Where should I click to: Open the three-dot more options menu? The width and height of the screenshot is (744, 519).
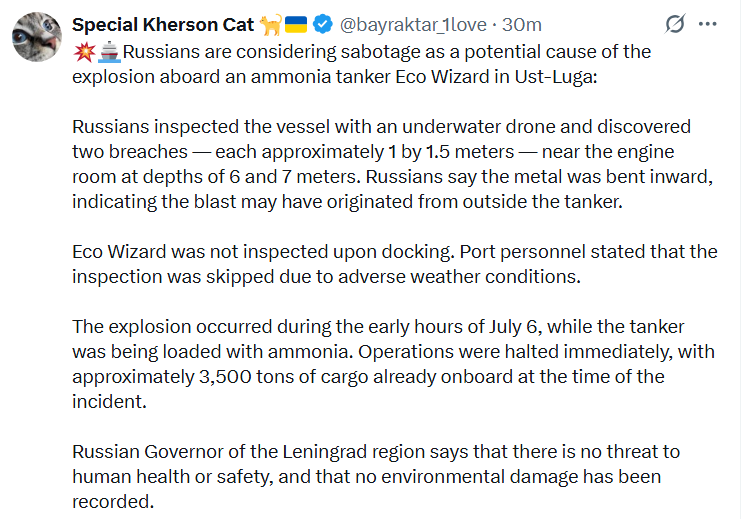(x=707, y=24)
